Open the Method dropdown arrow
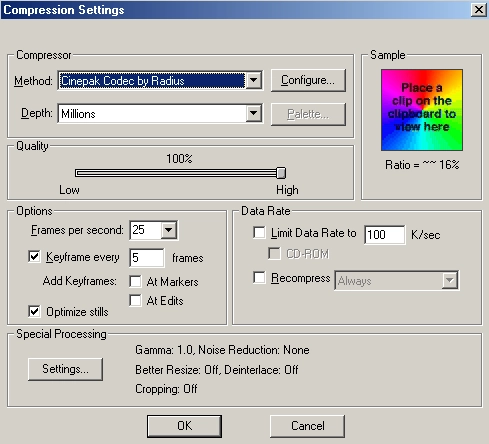 (x=254, y=80)
